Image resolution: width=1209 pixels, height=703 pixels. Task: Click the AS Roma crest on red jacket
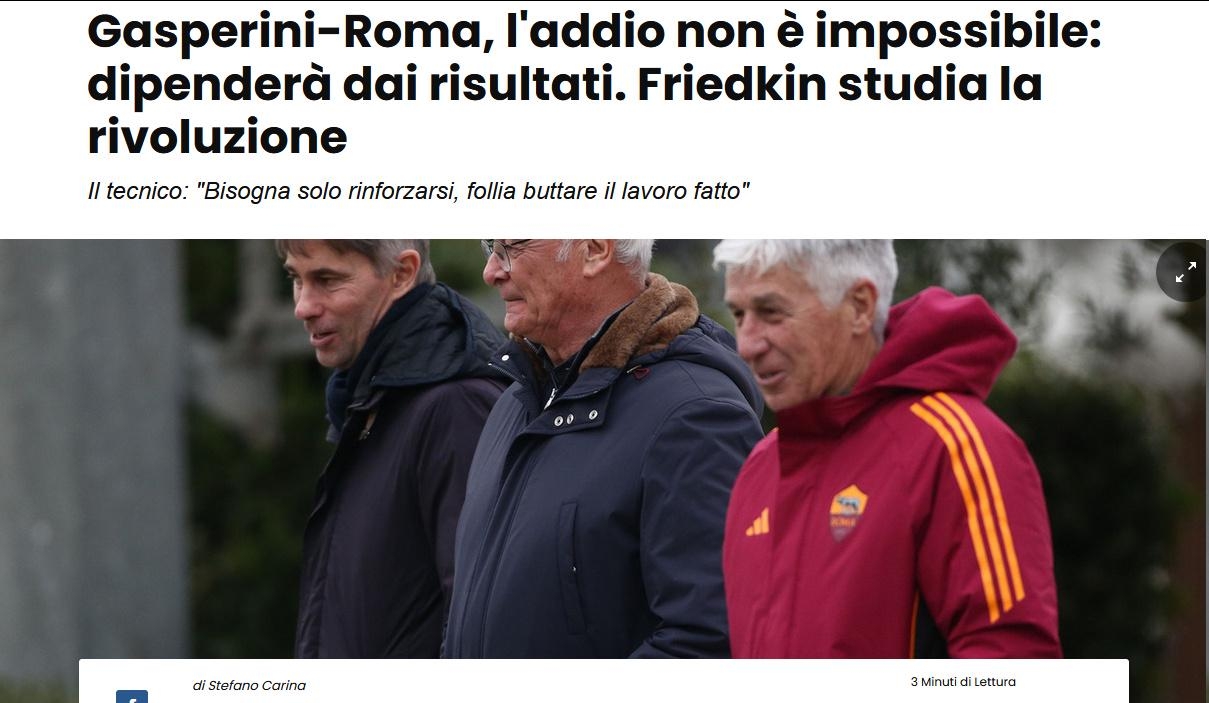coord(848,512)
